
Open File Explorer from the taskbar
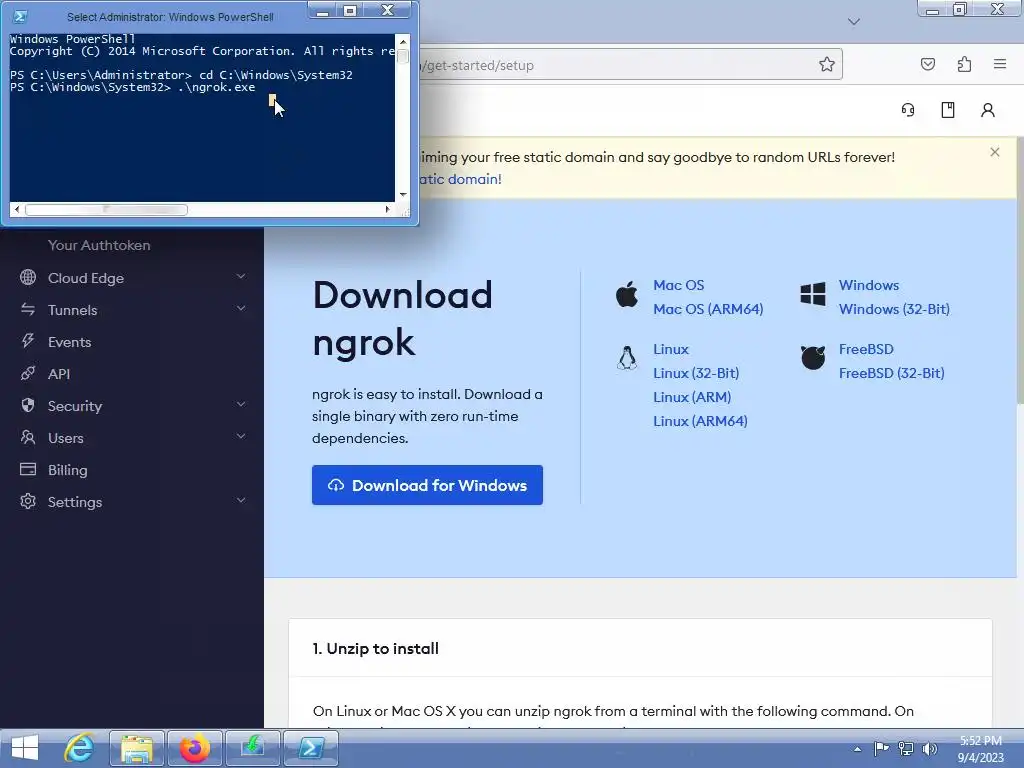136,748
